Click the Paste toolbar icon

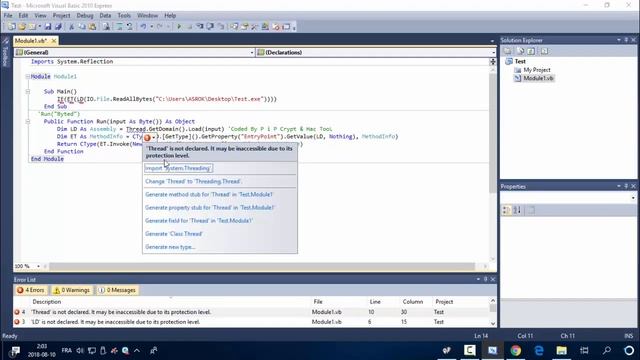(x=92, y=27)
